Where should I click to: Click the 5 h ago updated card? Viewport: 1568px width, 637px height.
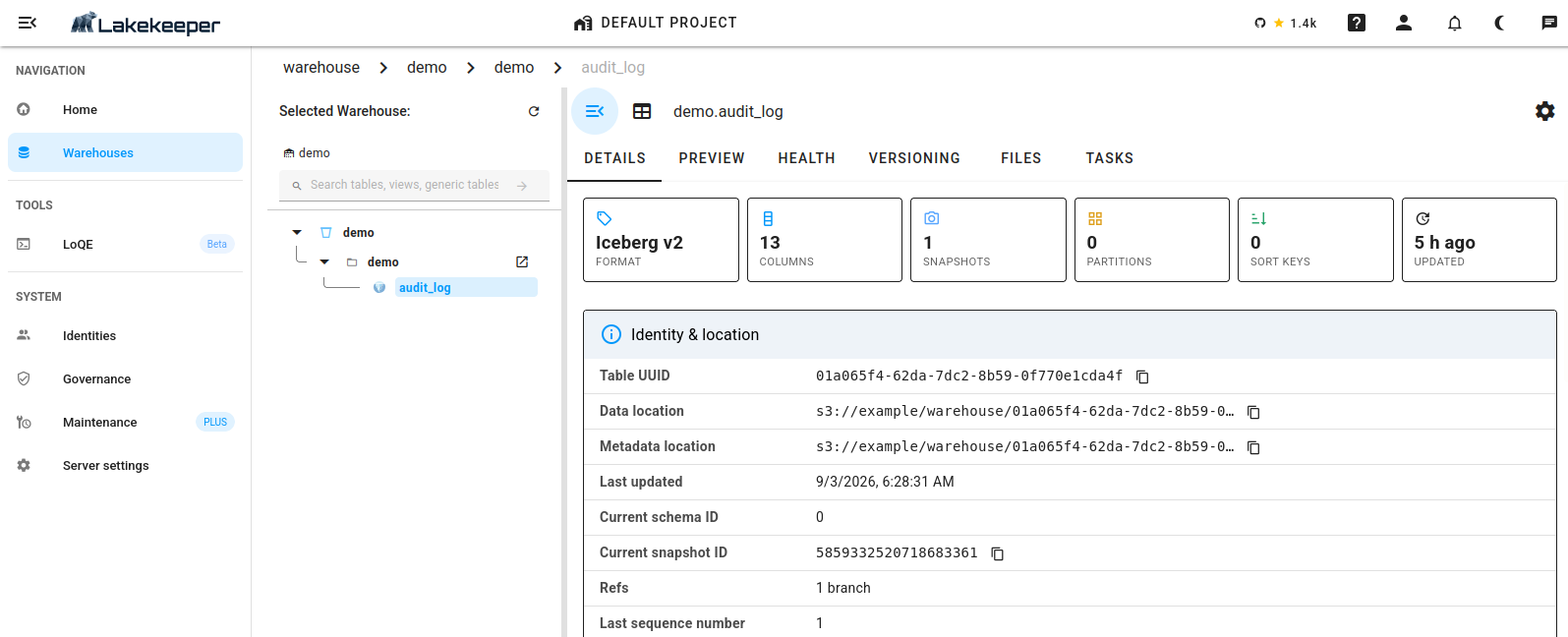pyautogui.click(x=1480, y=240)
